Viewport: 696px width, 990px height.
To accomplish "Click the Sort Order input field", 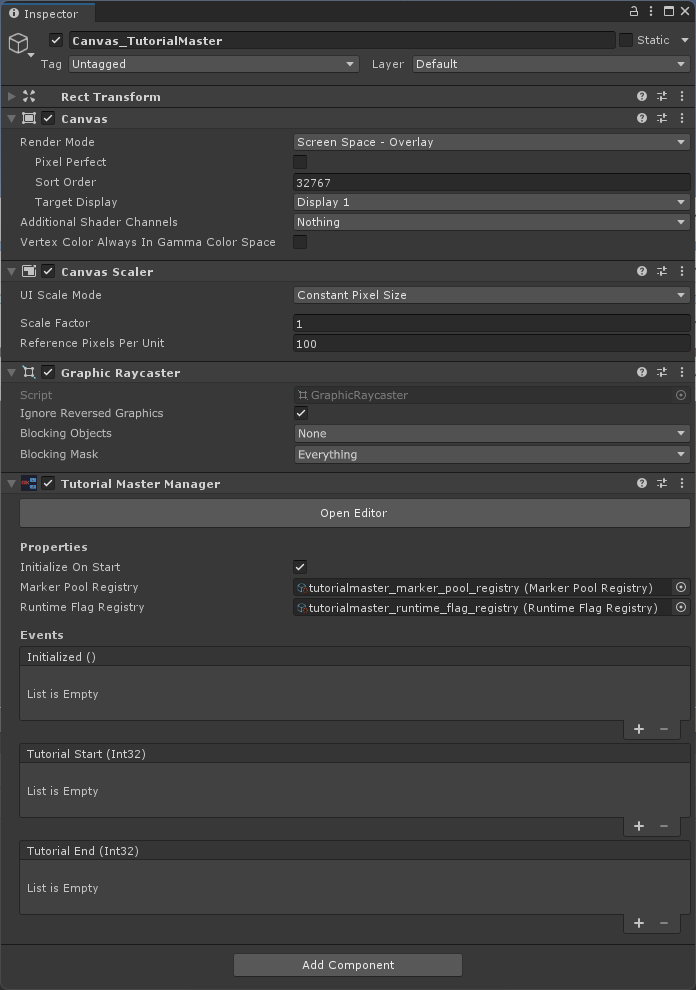I will pos(491,182).
